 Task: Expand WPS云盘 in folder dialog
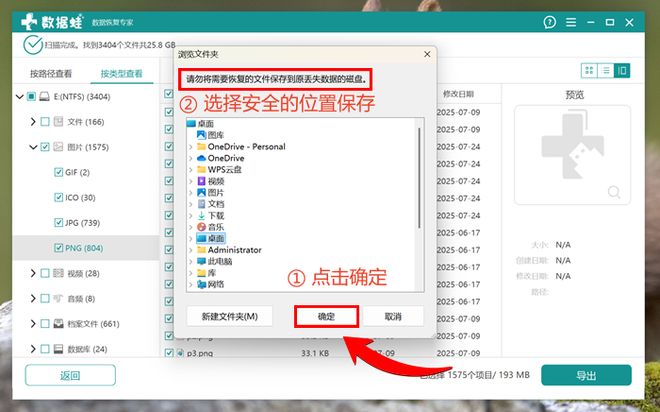pos(191,170)
